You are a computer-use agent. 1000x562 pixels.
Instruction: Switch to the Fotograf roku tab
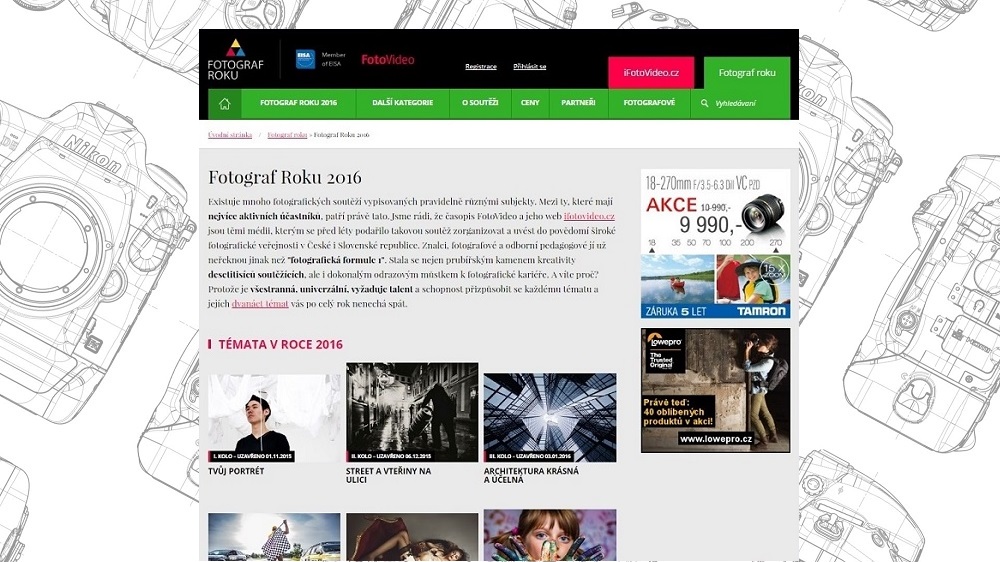click(747, 73)
